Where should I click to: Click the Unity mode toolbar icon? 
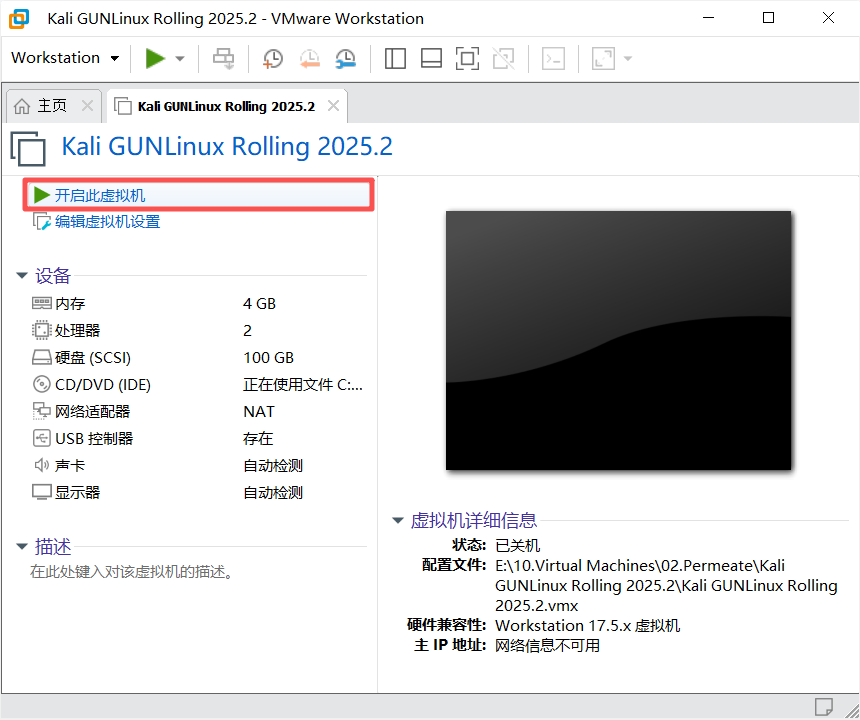[x=503, y=58]
